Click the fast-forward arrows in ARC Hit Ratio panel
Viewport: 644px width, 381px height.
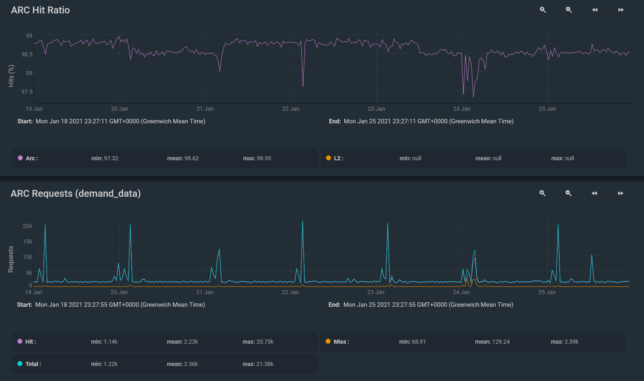pyautogui.click(x=621, y=10)
